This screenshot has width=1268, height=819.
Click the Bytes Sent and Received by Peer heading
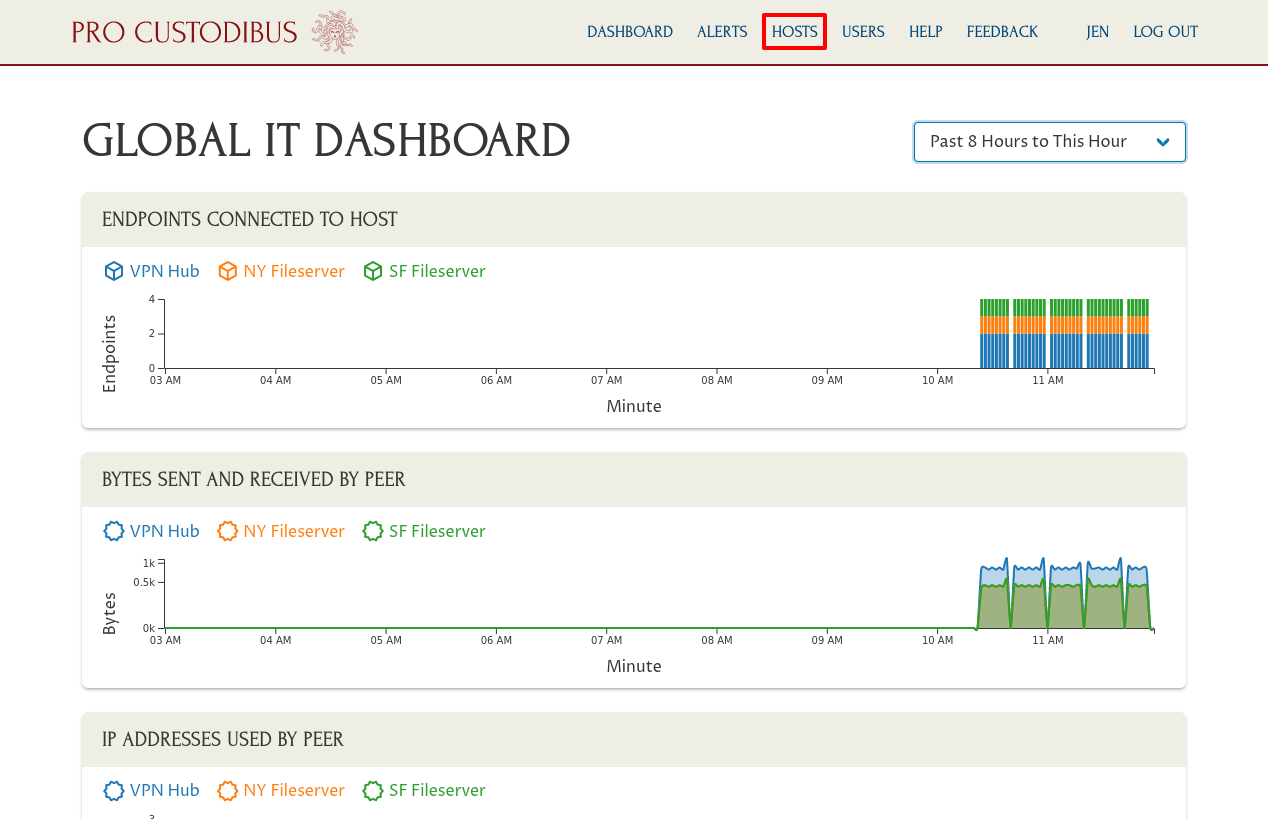point(254,480)
